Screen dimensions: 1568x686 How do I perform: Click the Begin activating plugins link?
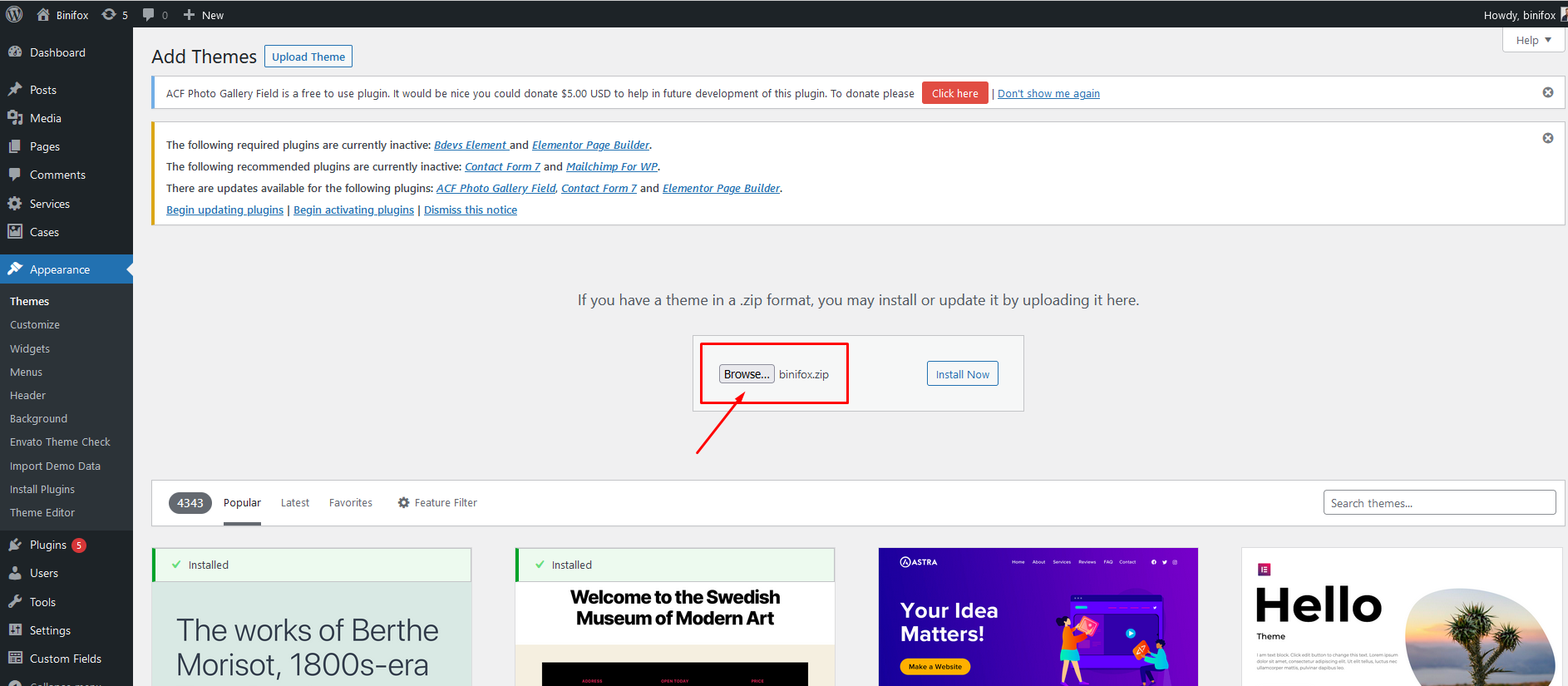coord(353,210)
